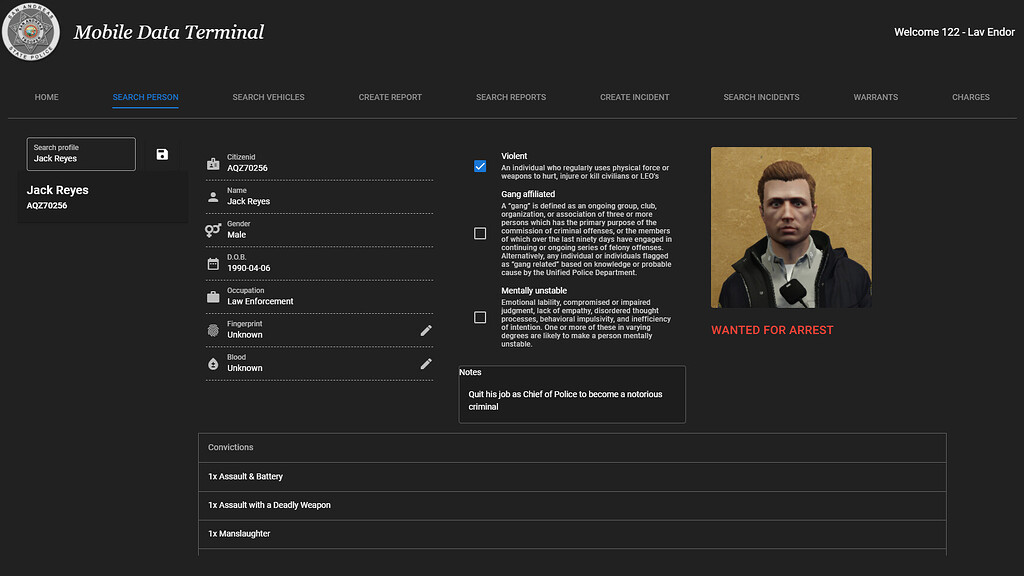Screen dimensions: 1024x576
Task: Click the fingerprint icon
Action: click(211, 330)
